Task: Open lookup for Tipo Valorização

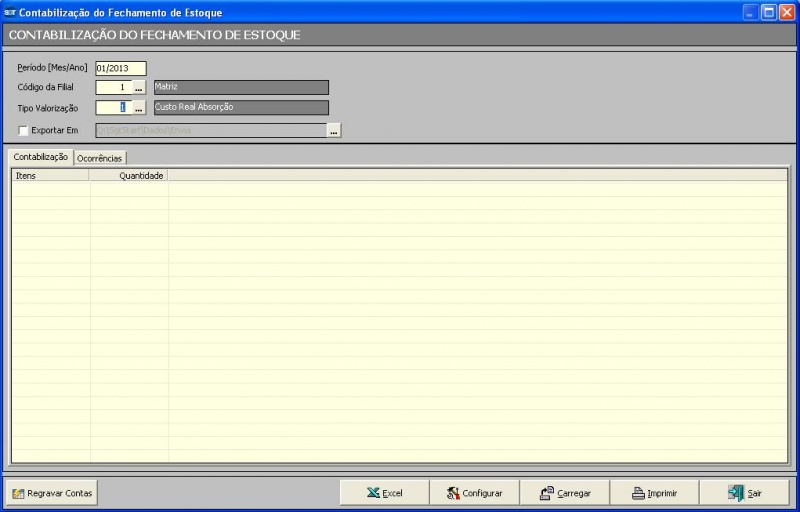Action: pos(139,107)
